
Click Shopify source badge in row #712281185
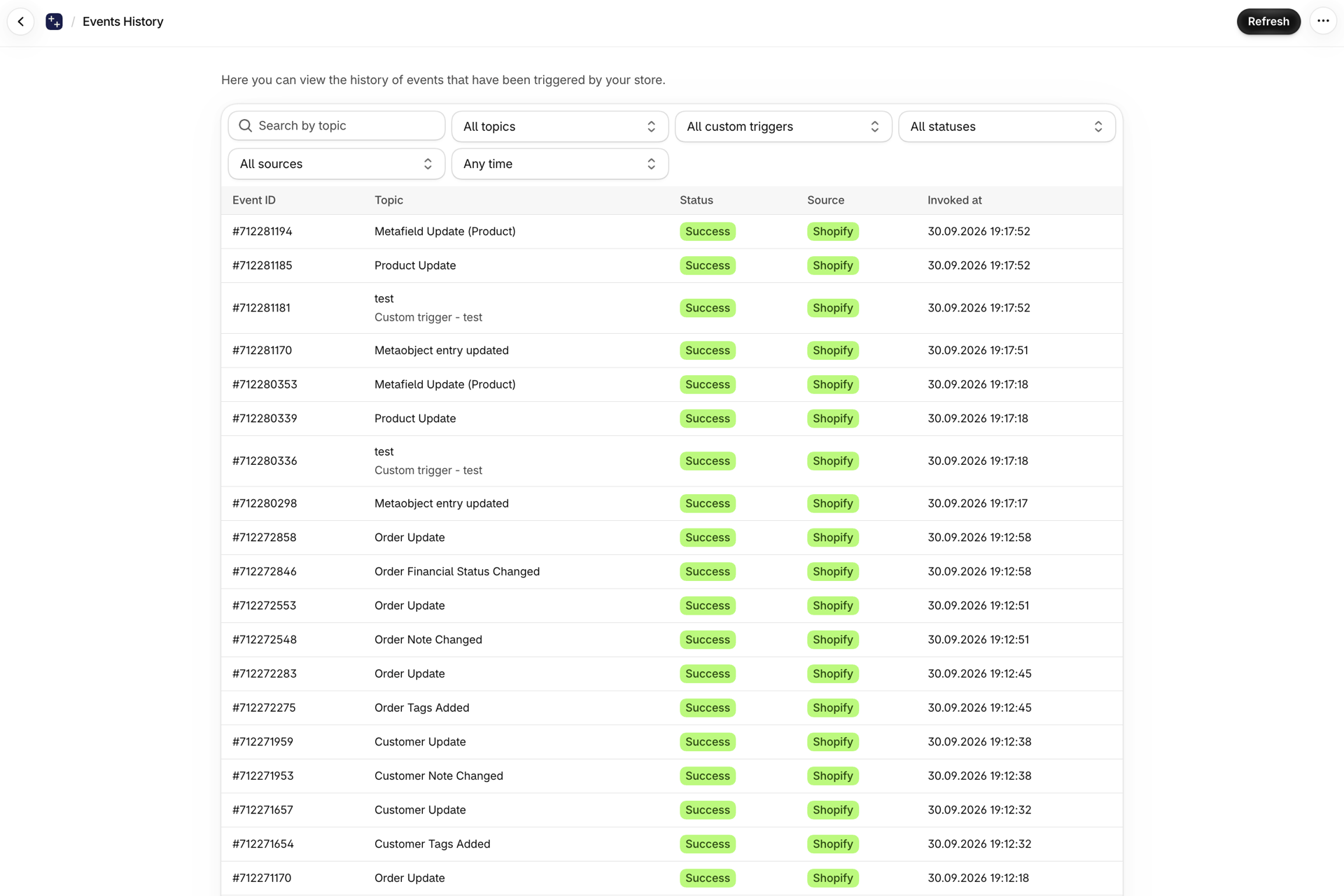(x=833, y=265)
